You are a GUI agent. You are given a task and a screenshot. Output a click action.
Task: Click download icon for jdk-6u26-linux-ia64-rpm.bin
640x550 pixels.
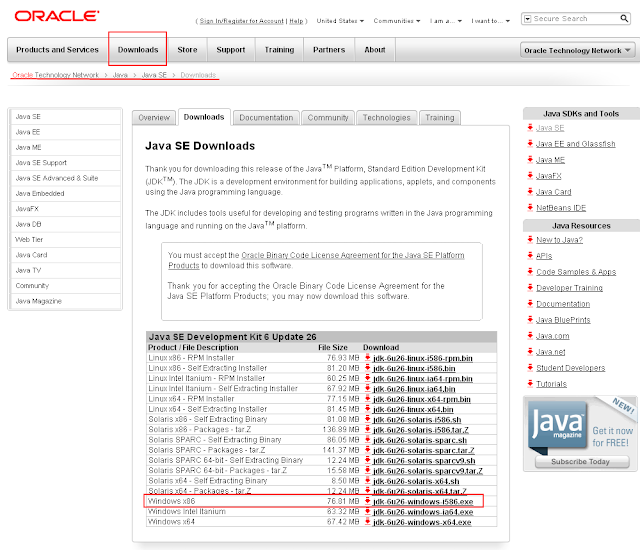click(x=367, y=378)
